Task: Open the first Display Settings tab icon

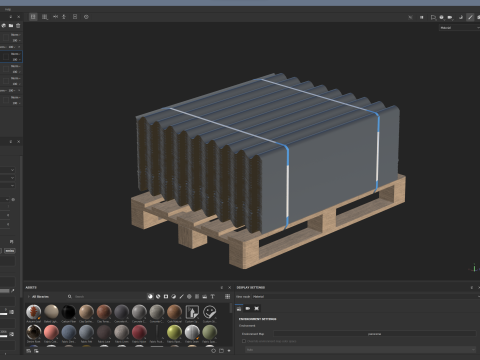Action: pos(239,309)
